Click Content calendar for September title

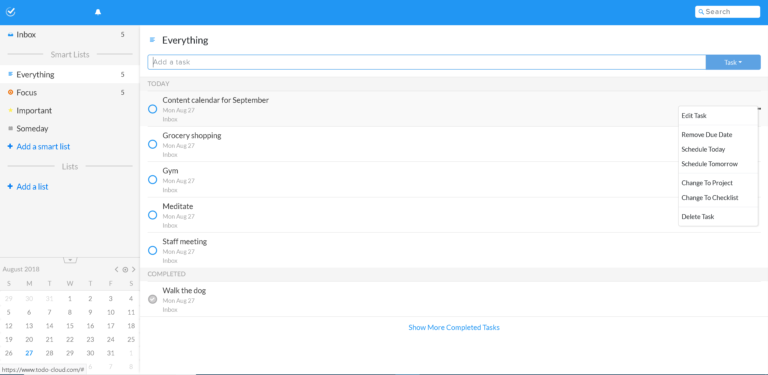(x=216, y=100)
